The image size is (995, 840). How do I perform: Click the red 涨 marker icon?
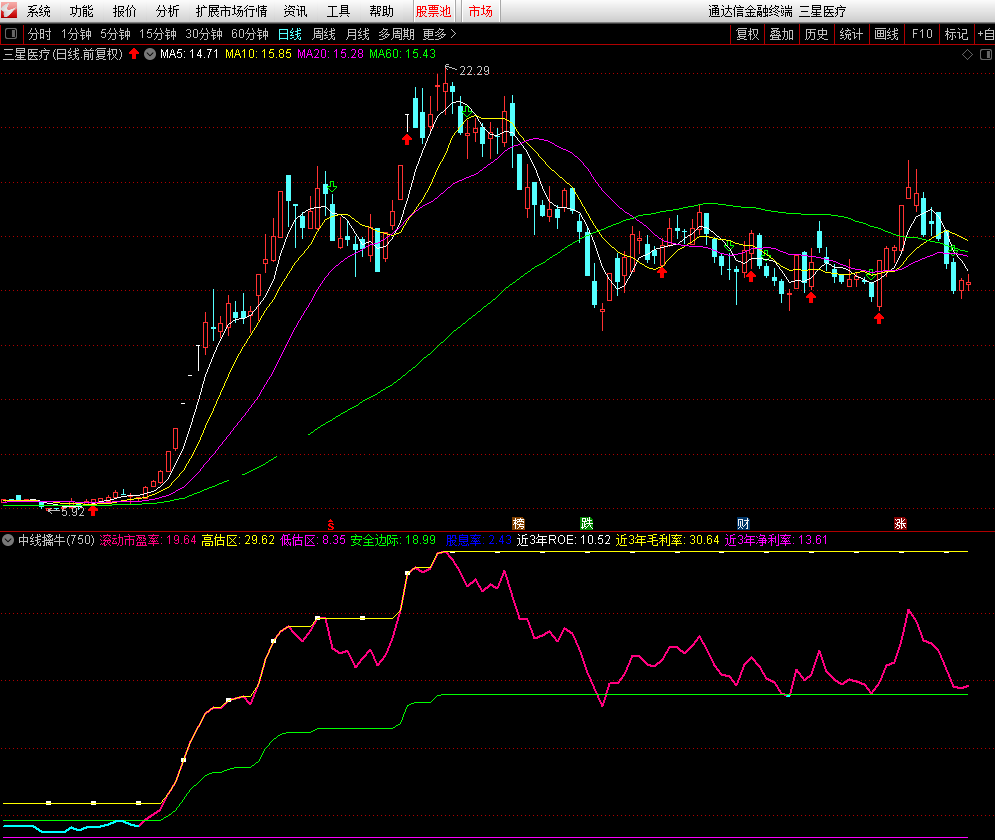(x=900, y=523)
